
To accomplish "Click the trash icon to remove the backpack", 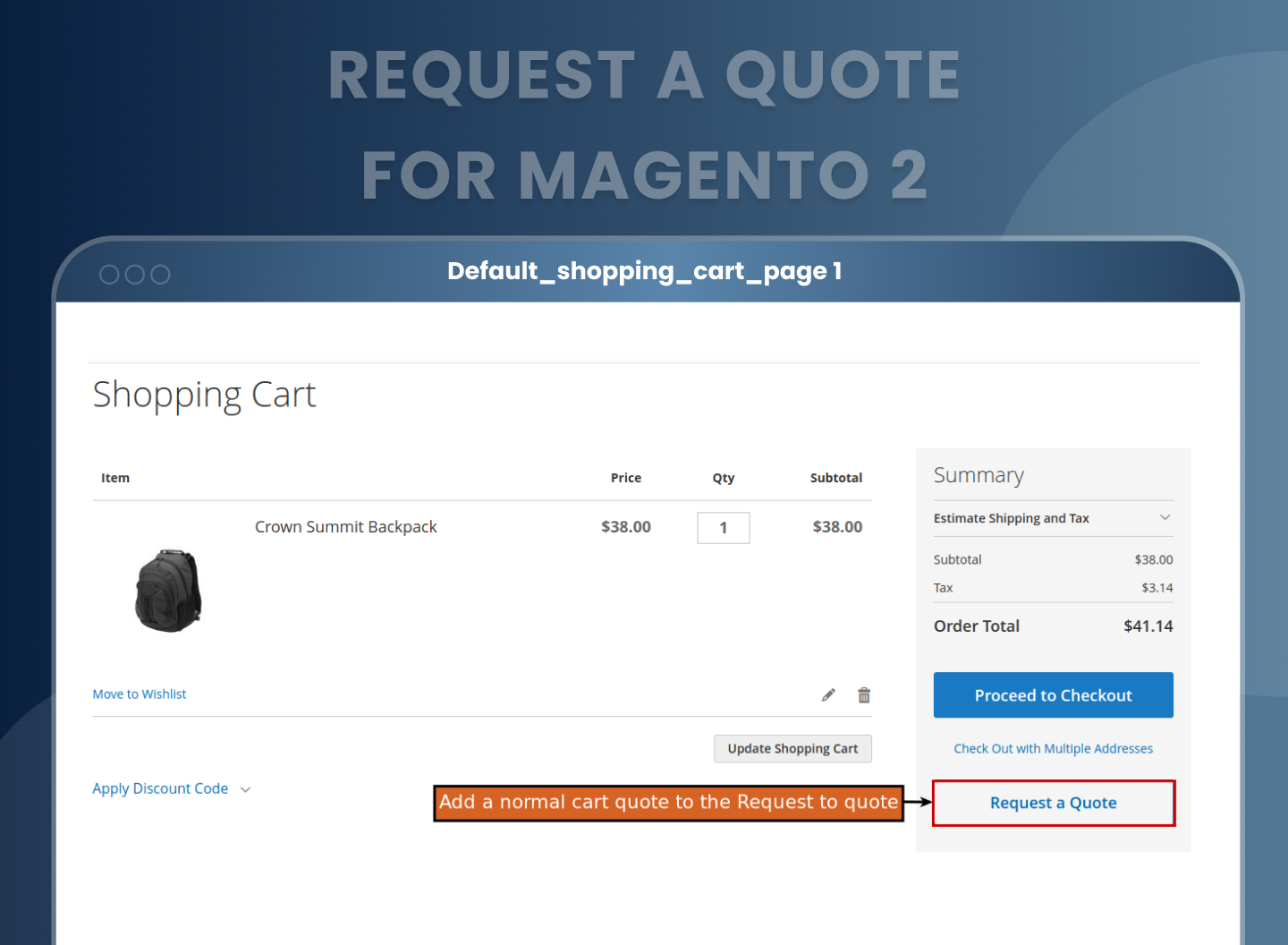I will click(x=863, y=694).
